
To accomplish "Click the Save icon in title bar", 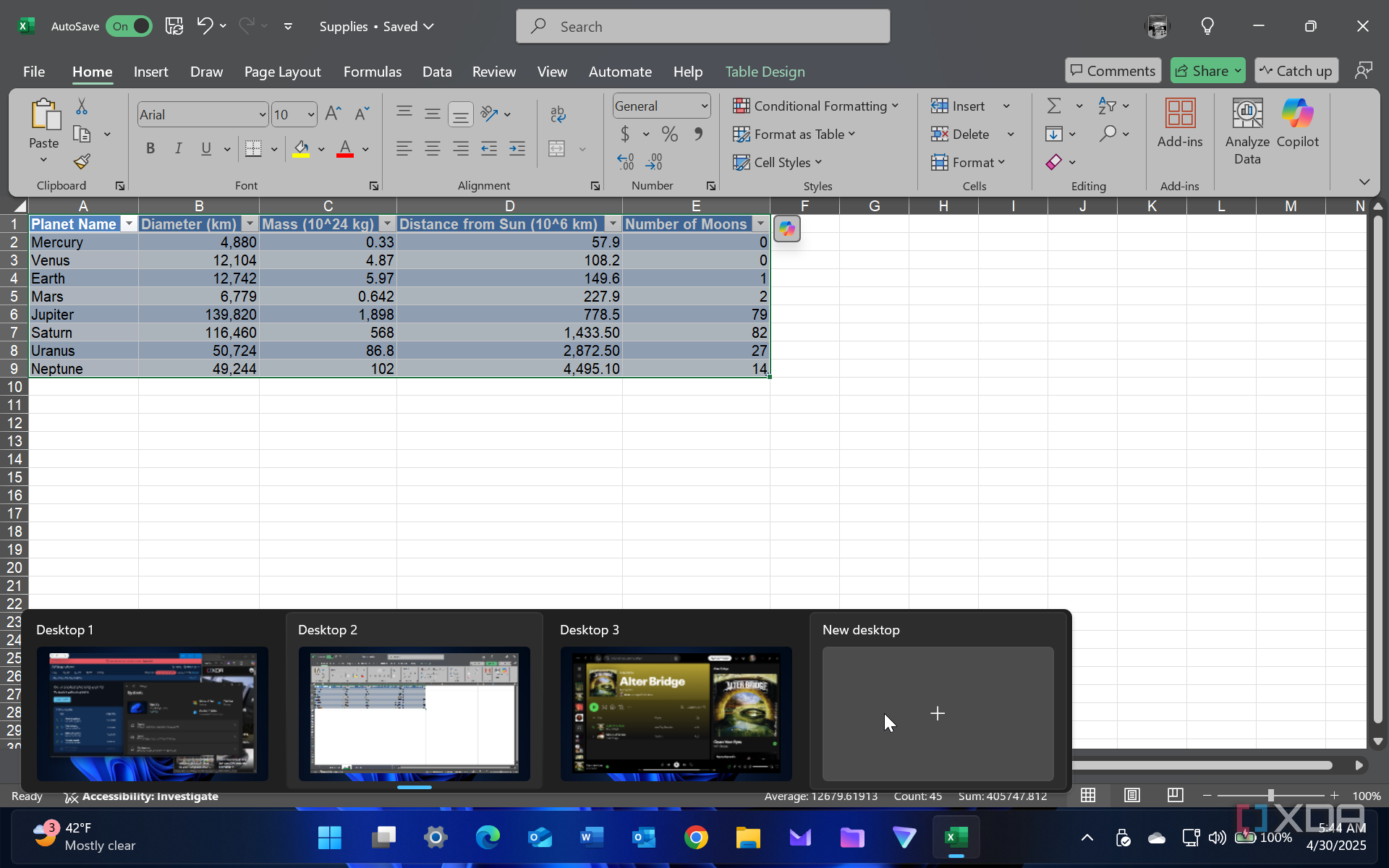I will coord(174,26).
